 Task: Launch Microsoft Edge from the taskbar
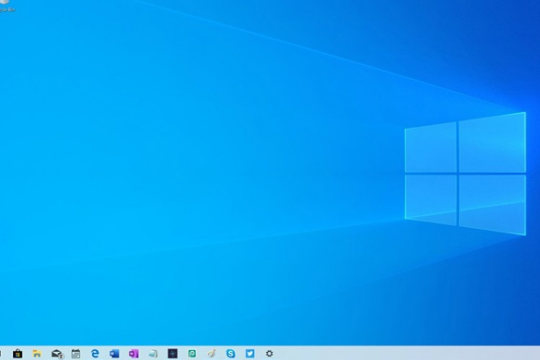click(95, 353)
